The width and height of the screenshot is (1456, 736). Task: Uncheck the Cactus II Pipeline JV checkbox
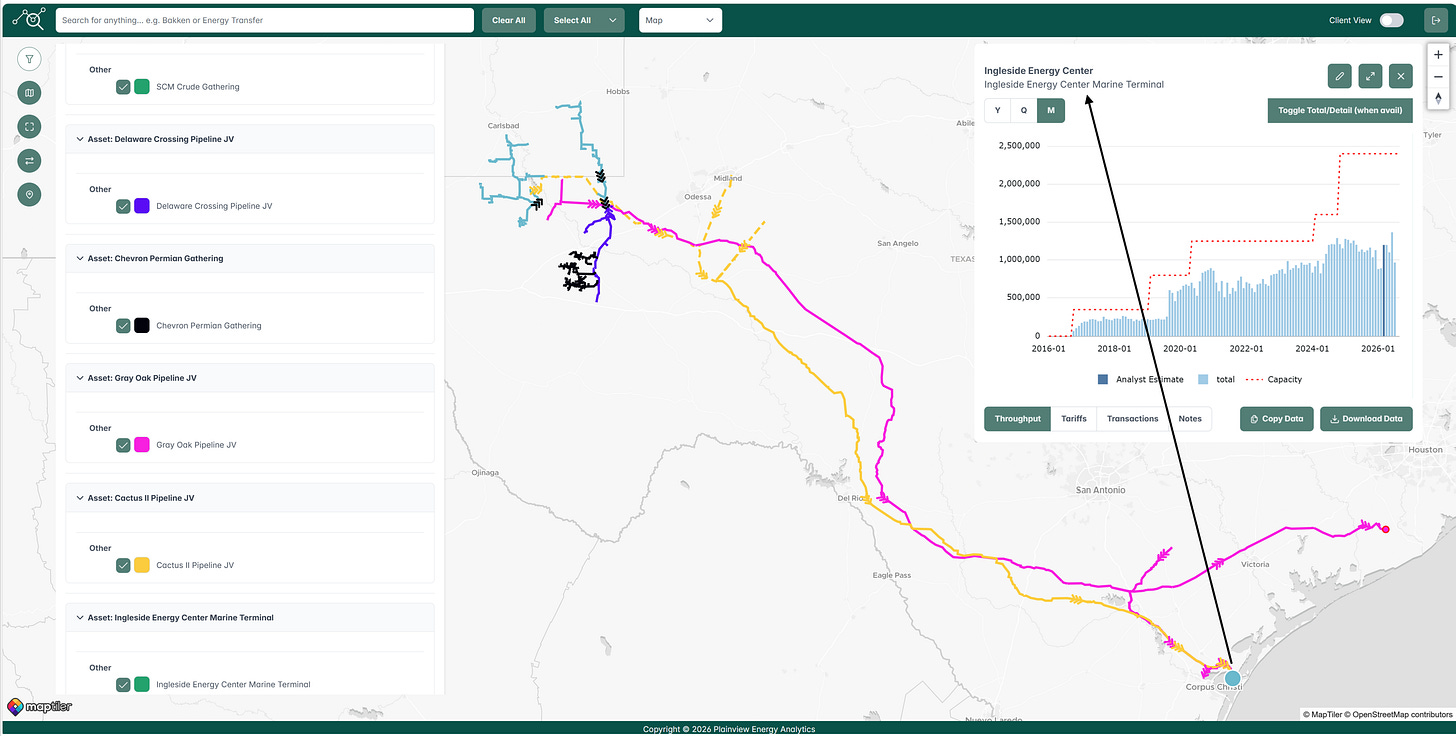123,565
